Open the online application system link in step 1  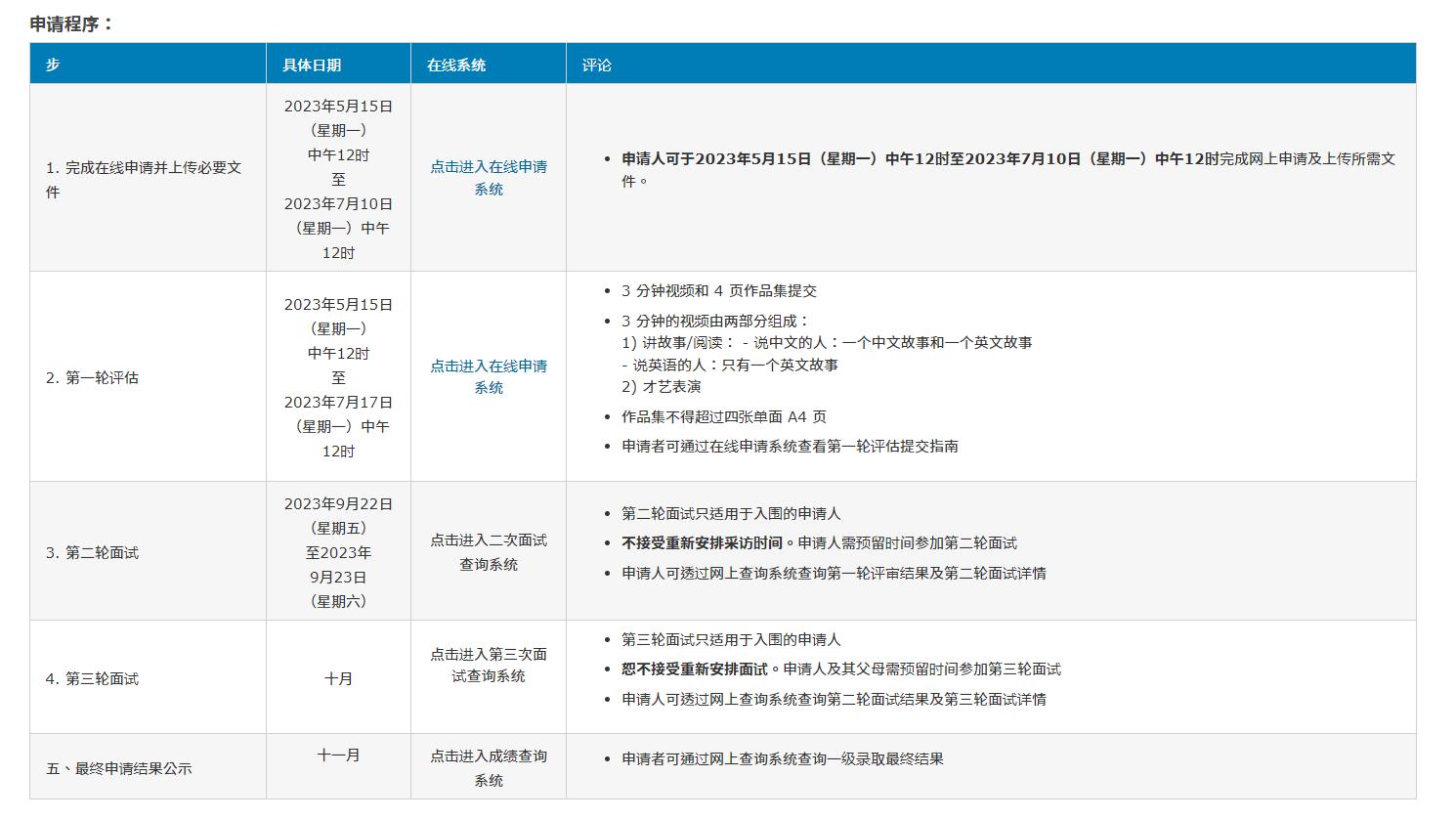[x=489, y=178]
